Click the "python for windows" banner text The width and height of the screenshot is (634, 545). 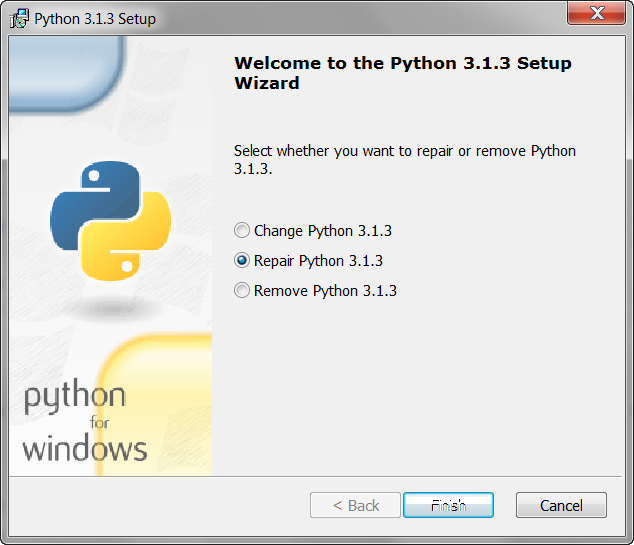click(x=83, y=422)
